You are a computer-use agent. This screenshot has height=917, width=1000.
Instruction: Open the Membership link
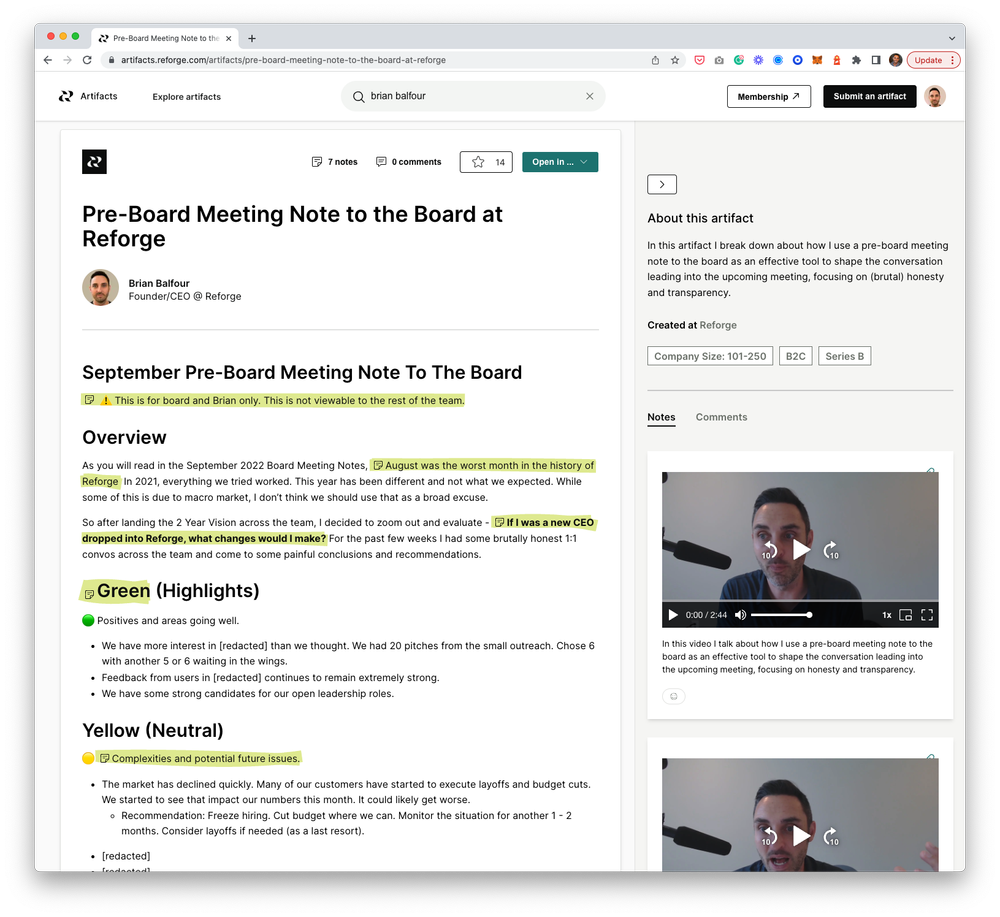pyautogui.click(x=768, y=97)
